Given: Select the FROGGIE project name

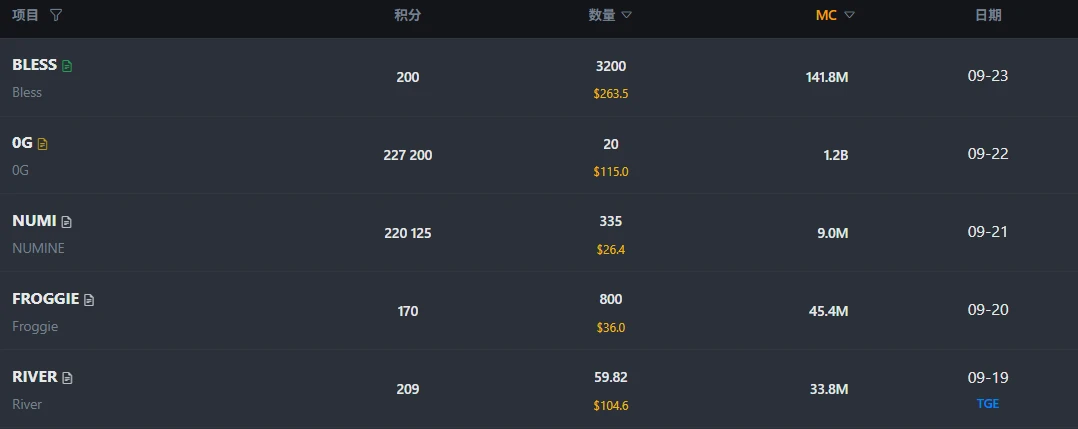Looking at the screenshot, I should pyautogui.click(x=45, y=299).
